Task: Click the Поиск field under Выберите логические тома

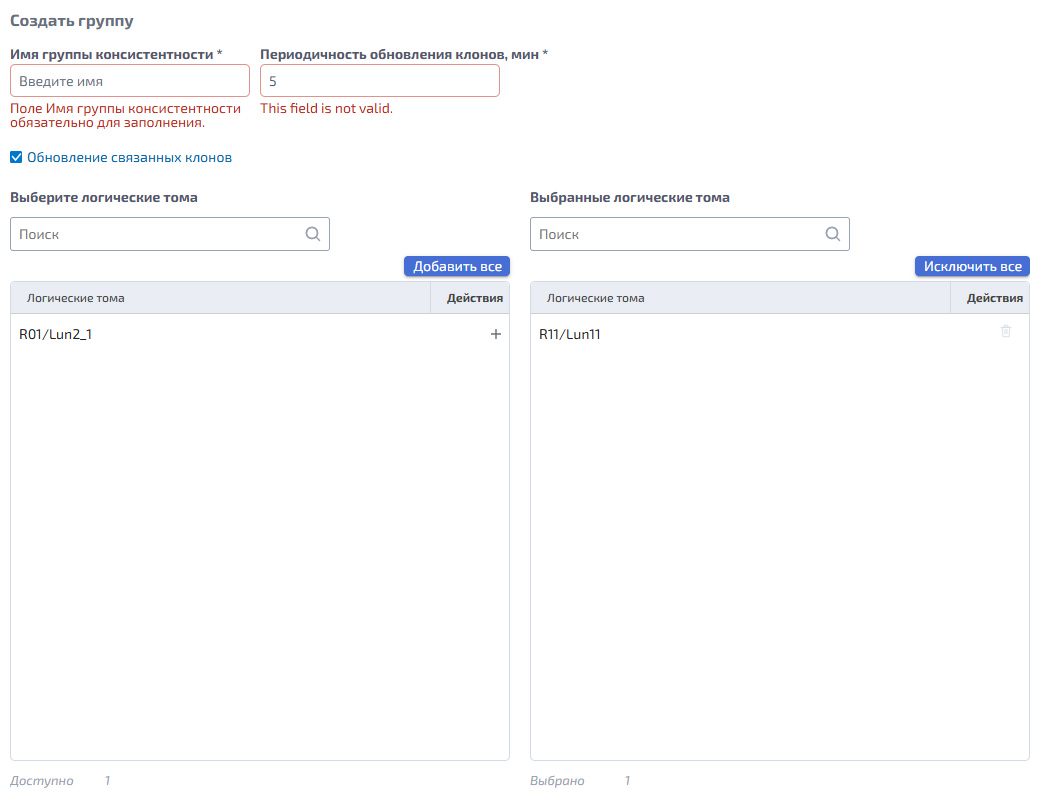Action: [170, 234]
